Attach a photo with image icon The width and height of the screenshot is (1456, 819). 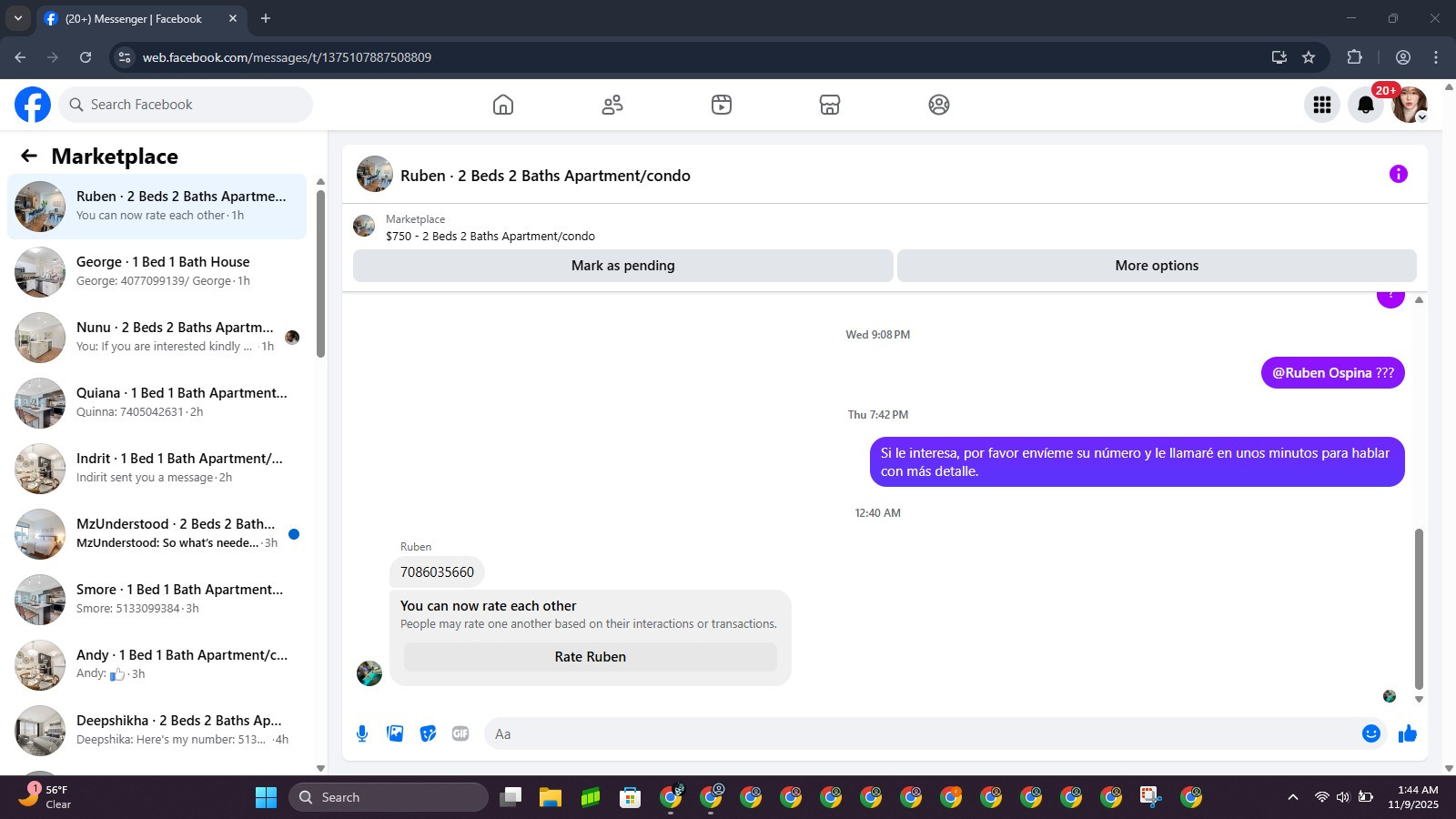395,733
